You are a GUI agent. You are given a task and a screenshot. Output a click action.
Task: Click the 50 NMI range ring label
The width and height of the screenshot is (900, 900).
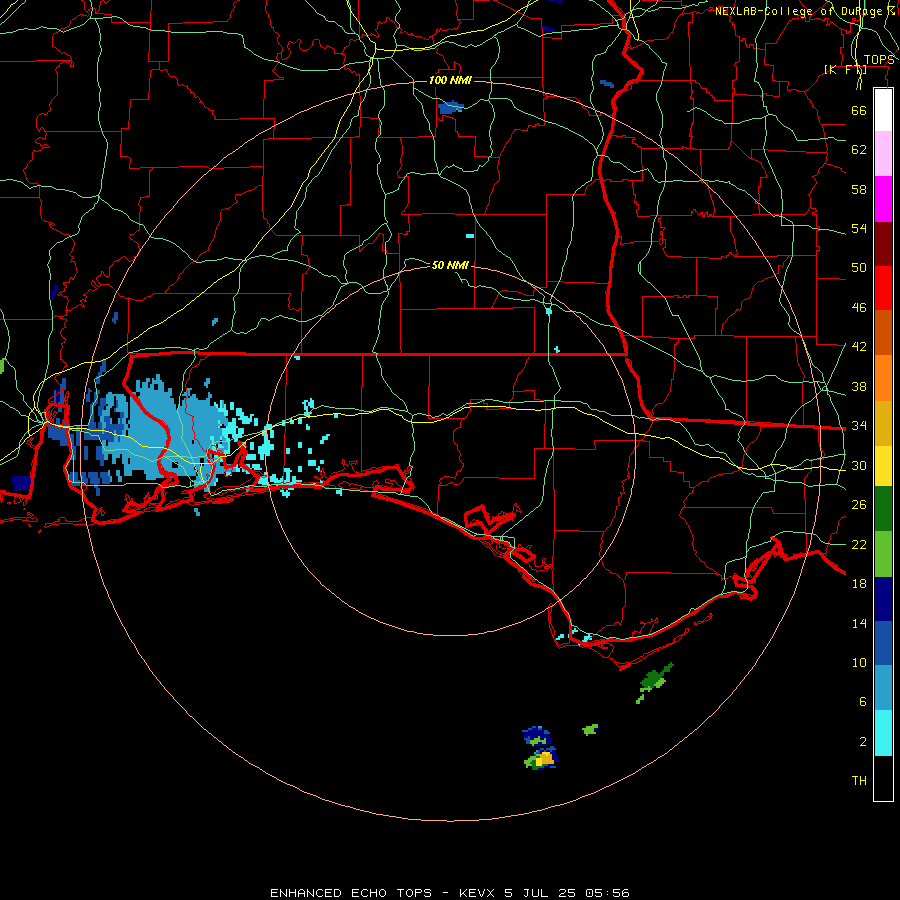[x=450, y=265]
